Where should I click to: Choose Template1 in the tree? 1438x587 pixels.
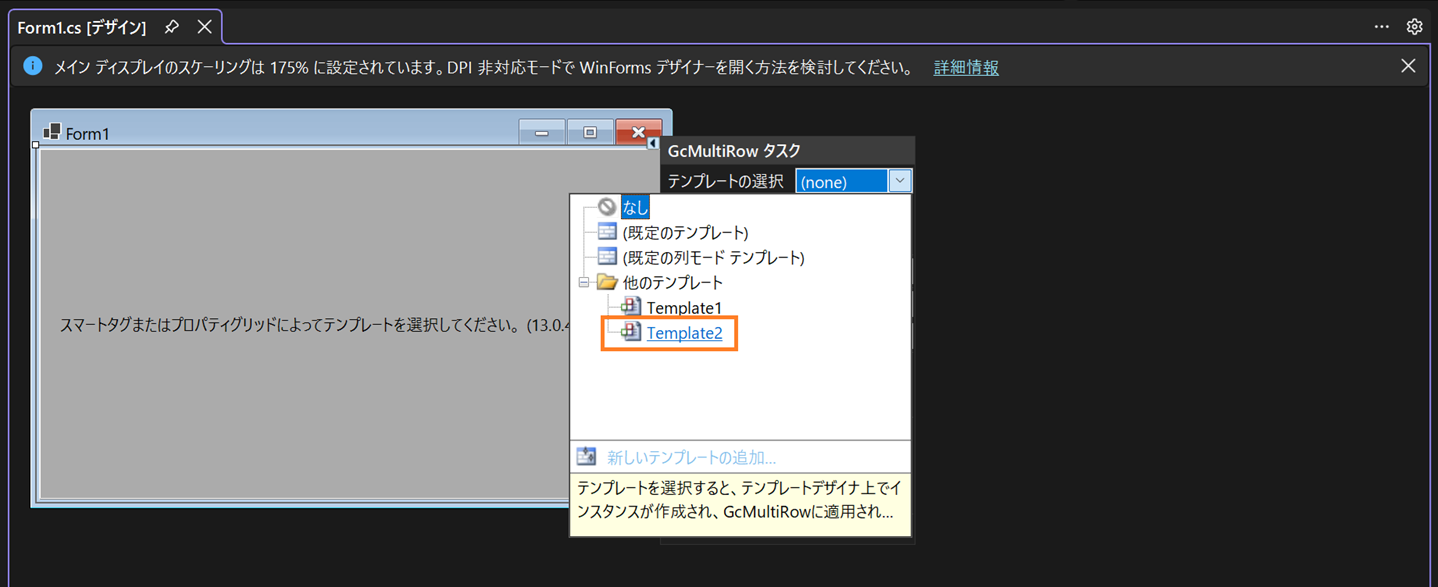point(684,308)
